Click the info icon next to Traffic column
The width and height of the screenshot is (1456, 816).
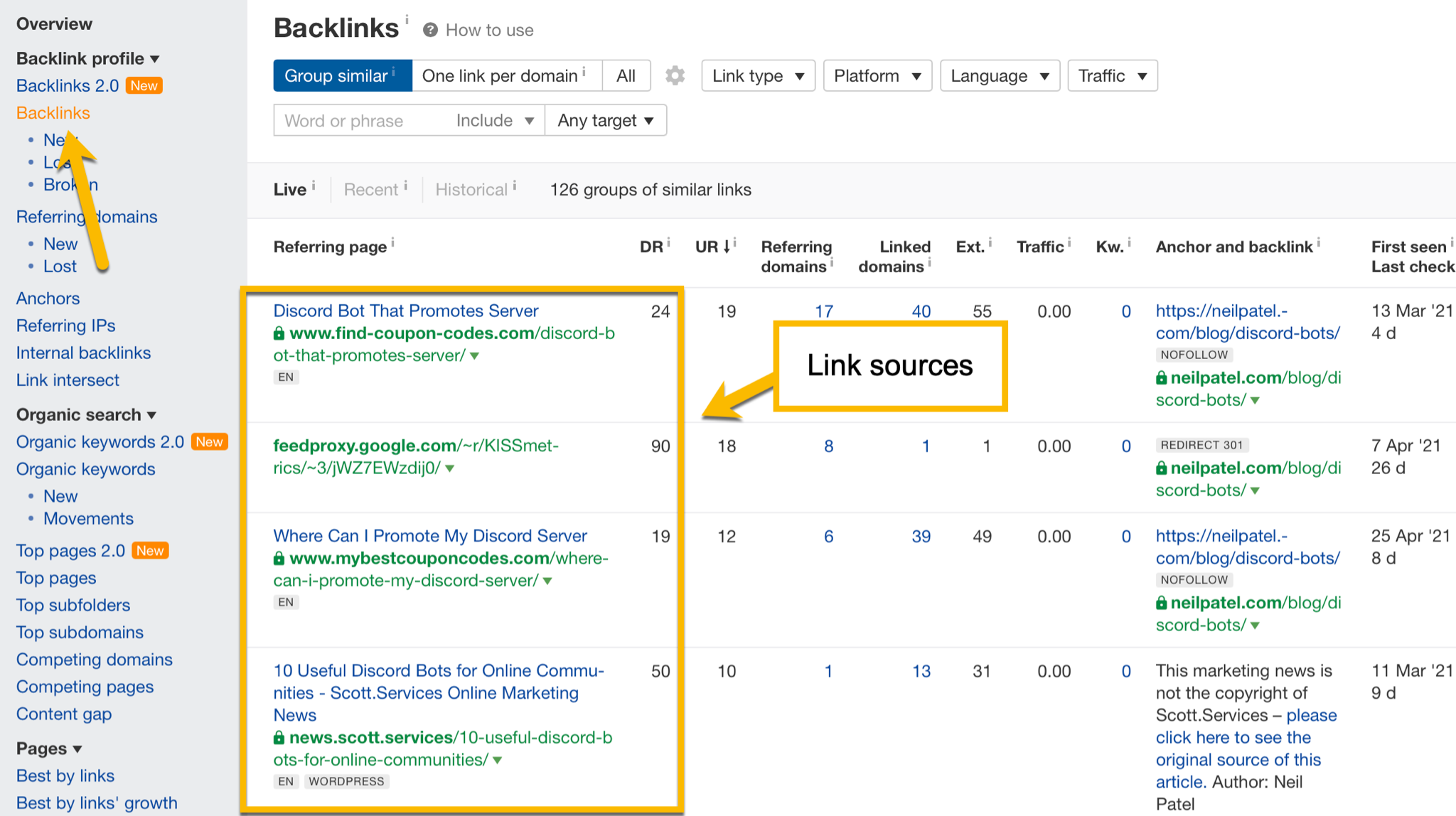coord(1069,243)
